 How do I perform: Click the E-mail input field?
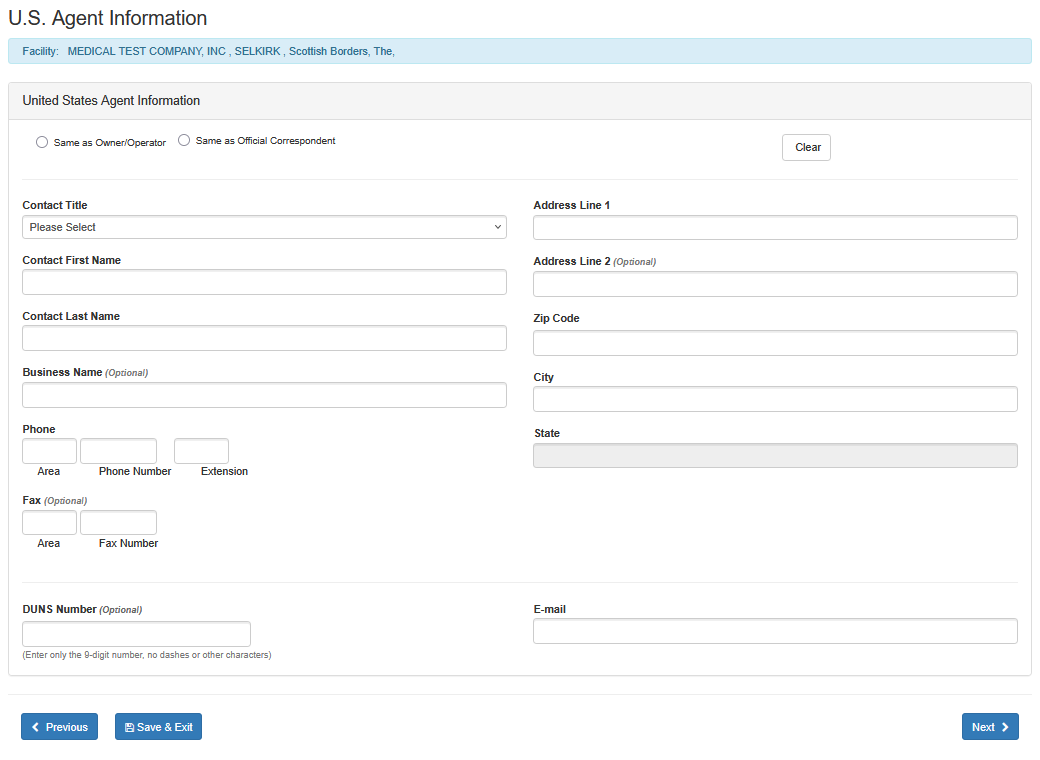pos(775,631)
